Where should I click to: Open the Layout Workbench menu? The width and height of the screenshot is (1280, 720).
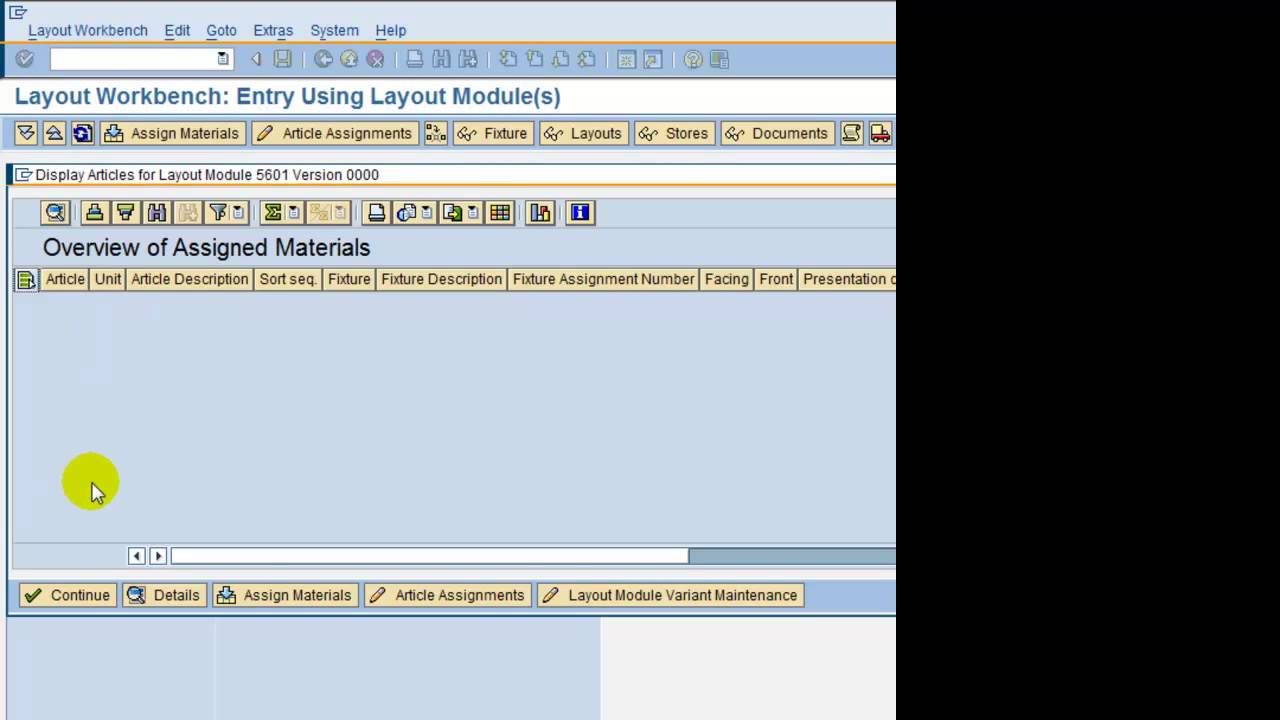click(88, 30)
